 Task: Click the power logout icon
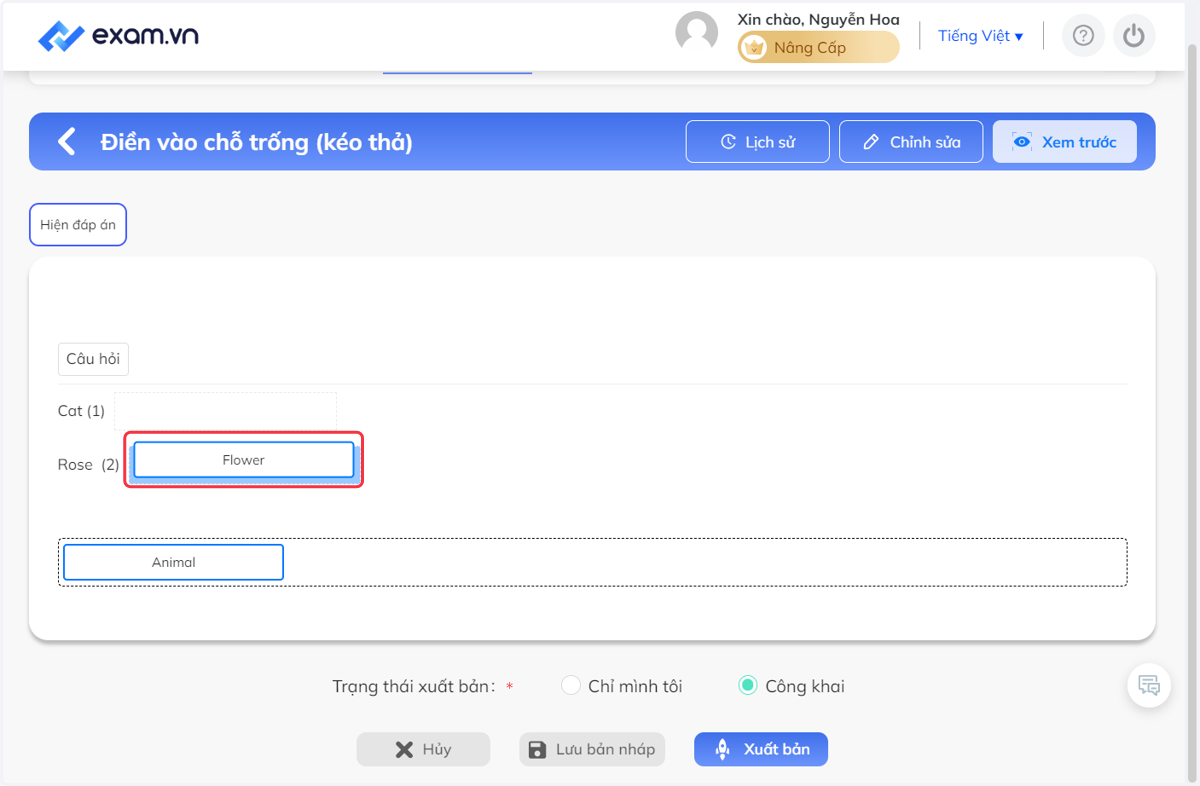pos(1133,36)
